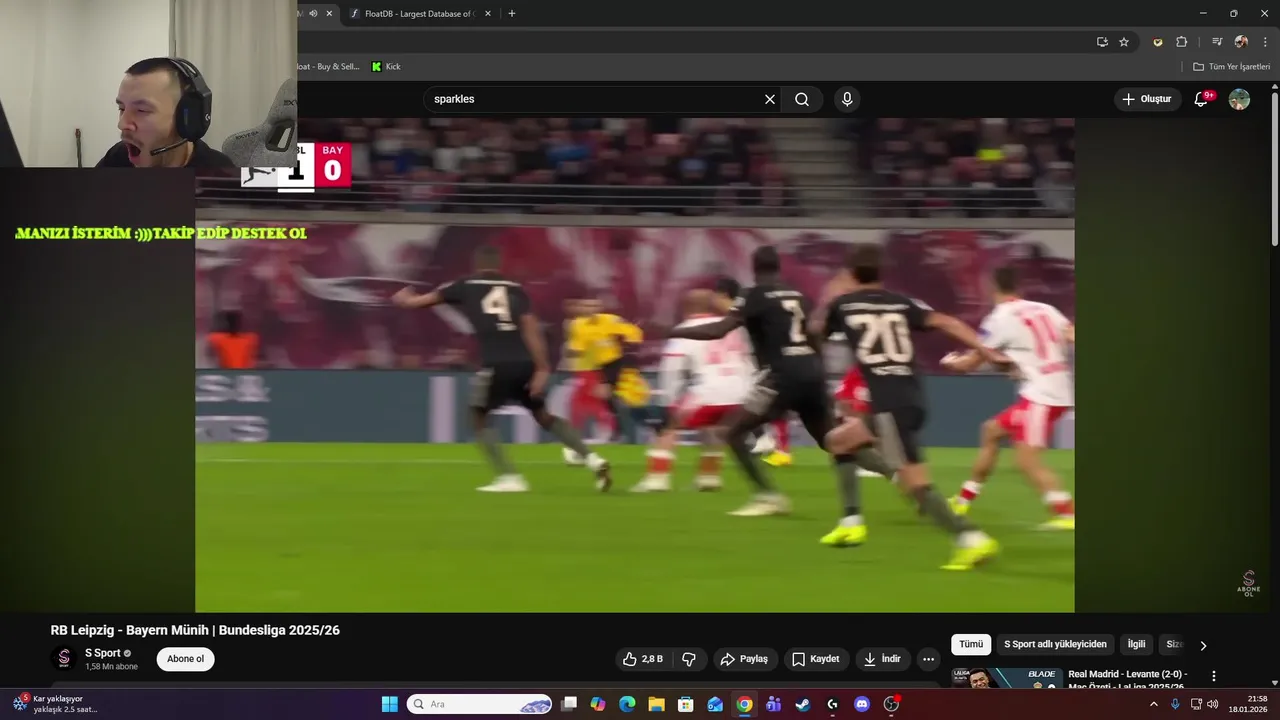Image resolution: width=1280 pixels, height=720 pixels.
Task: Open the 'Kar yaklaşıyor' weather widget
Action: [58, 704]
